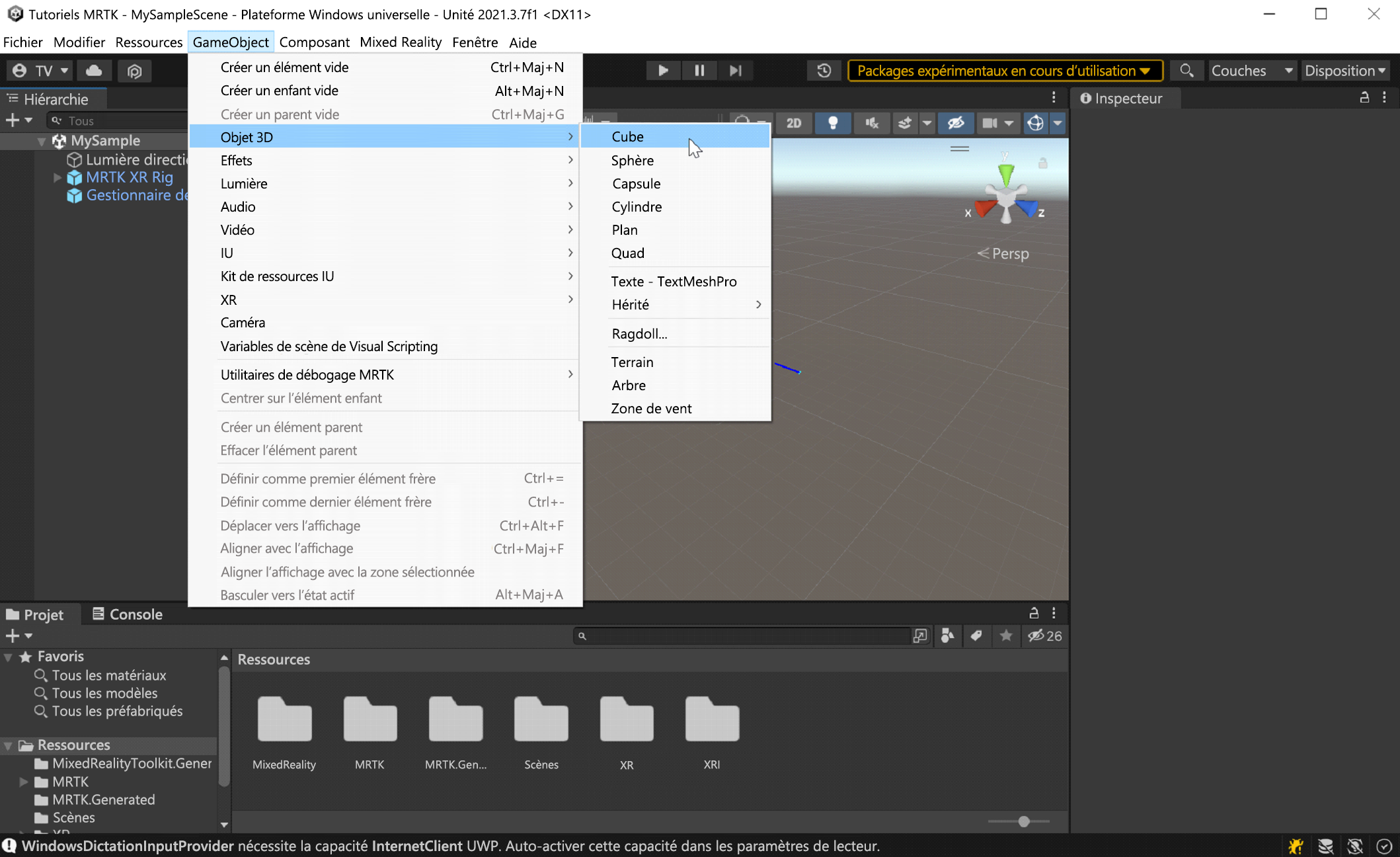The width and height of the screenshot is (1400, 857).
Task: Select the Lighting toggle icon in toolbar
Action: [x=832, y=122]
